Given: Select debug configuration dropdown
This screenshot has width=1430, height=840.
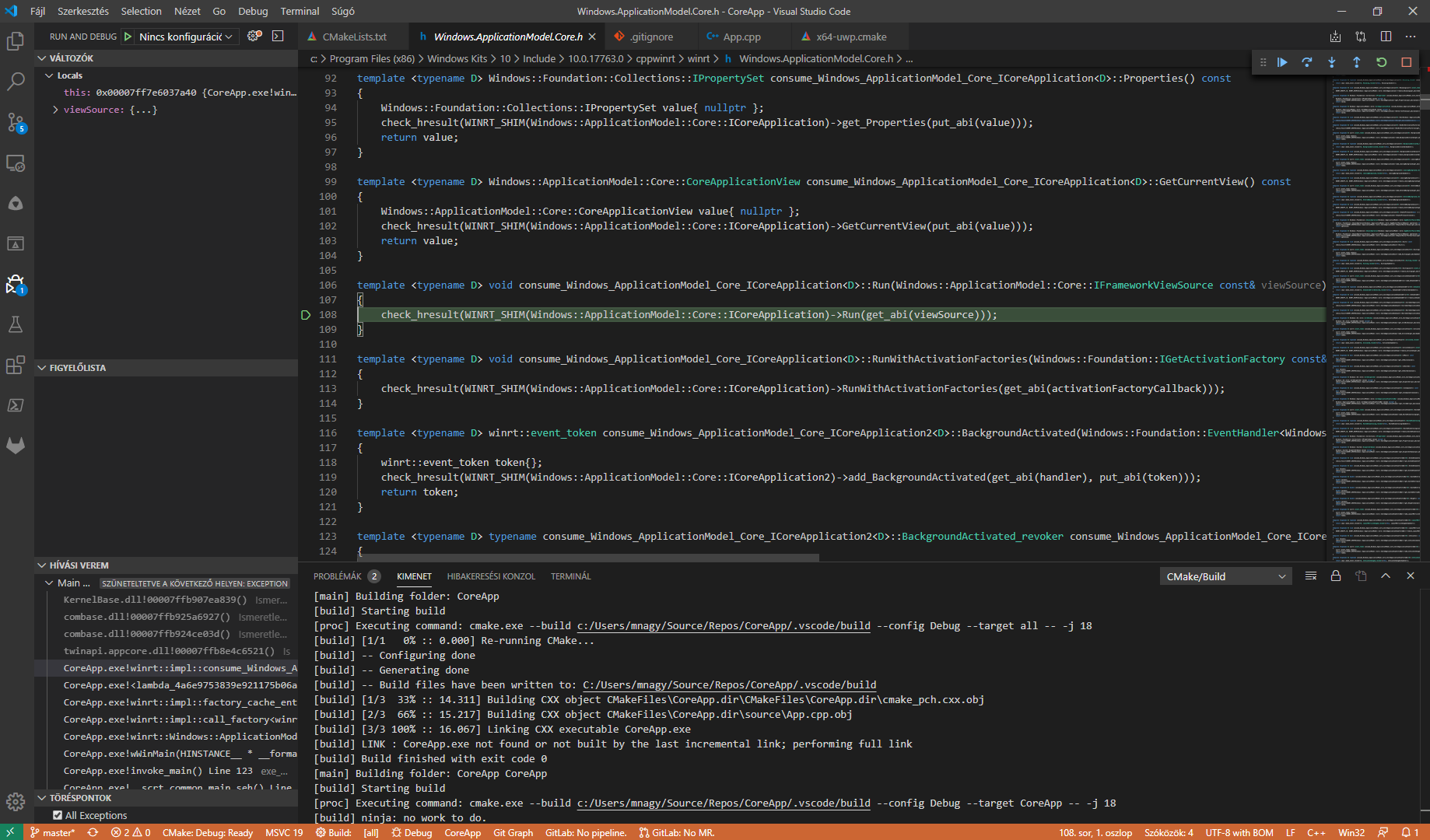Looking at the screenshot, I should coord(186,37).
